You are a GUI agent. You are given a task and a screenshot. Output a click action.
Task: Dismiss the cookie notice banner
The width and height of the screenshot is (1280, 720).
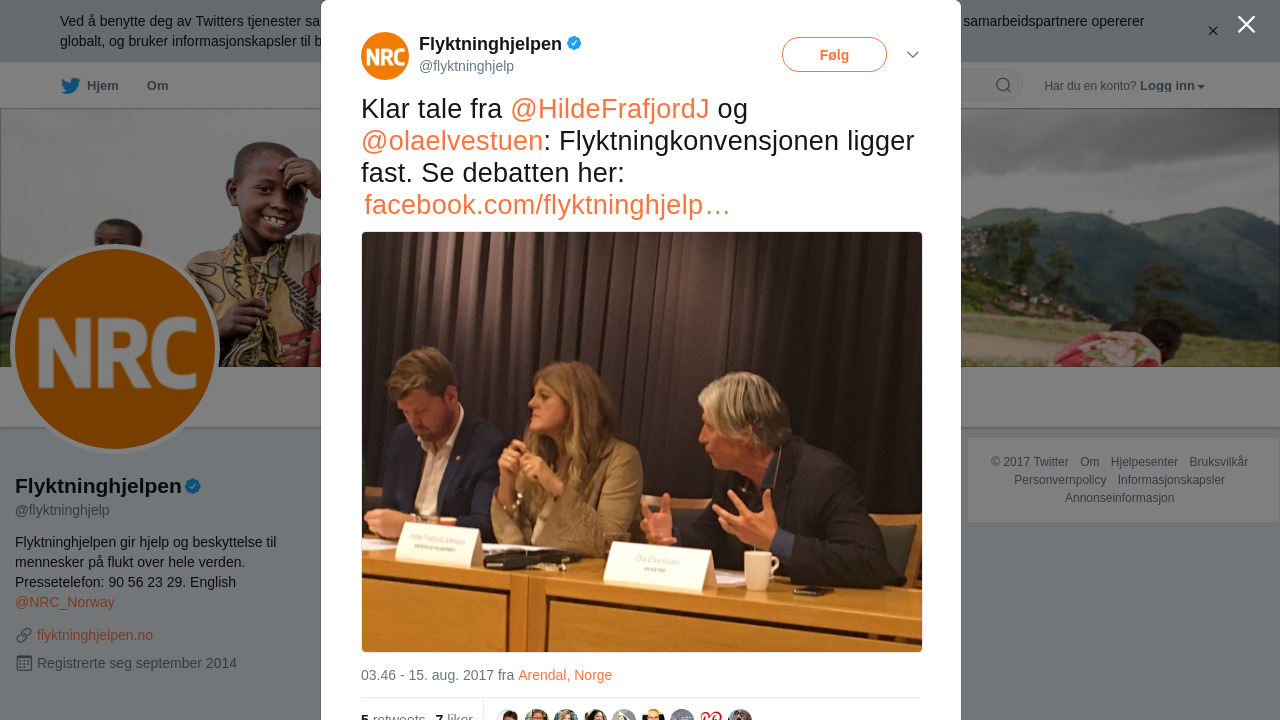(1213, 31)
